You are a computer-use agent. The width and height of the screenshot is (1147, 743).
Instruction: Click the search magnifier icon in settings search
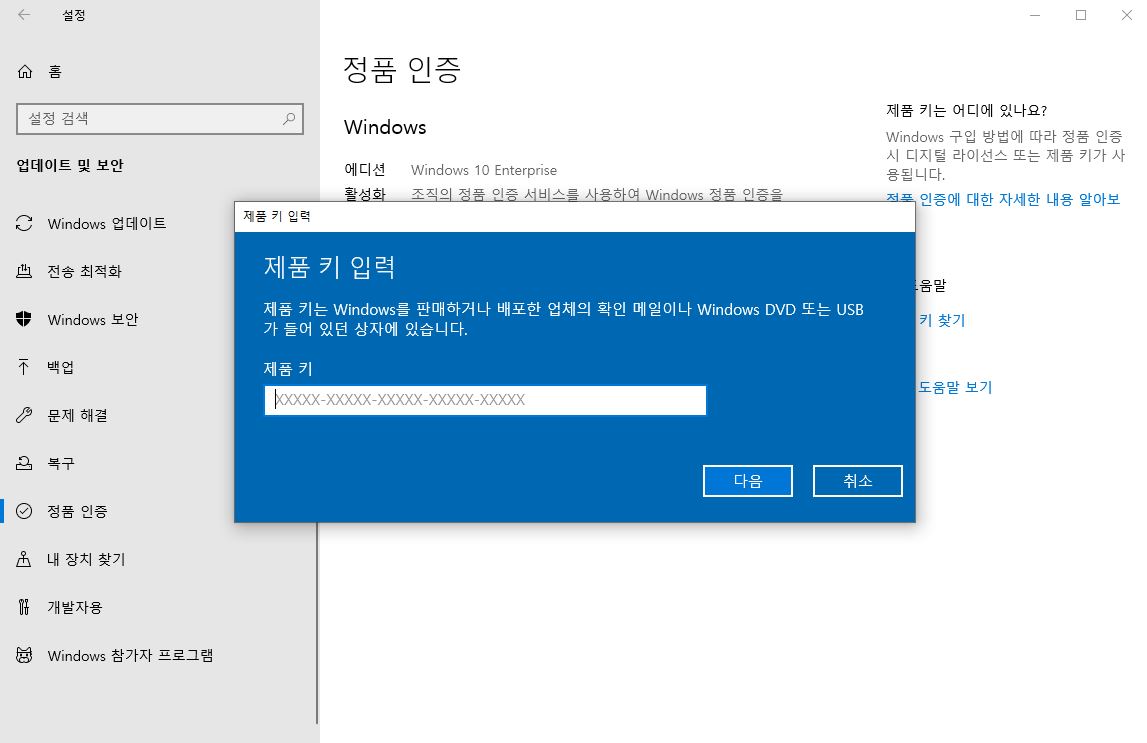tap(289, 118)
